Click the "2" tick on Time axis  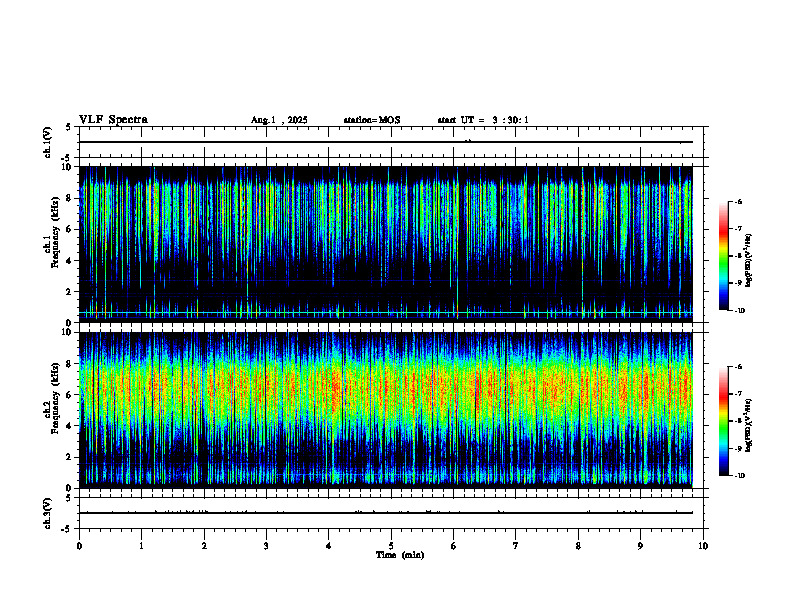204,546
